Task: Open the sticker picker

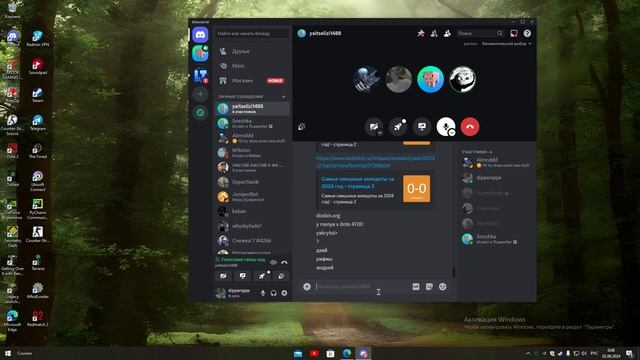Action: click(x=429, y=287)
